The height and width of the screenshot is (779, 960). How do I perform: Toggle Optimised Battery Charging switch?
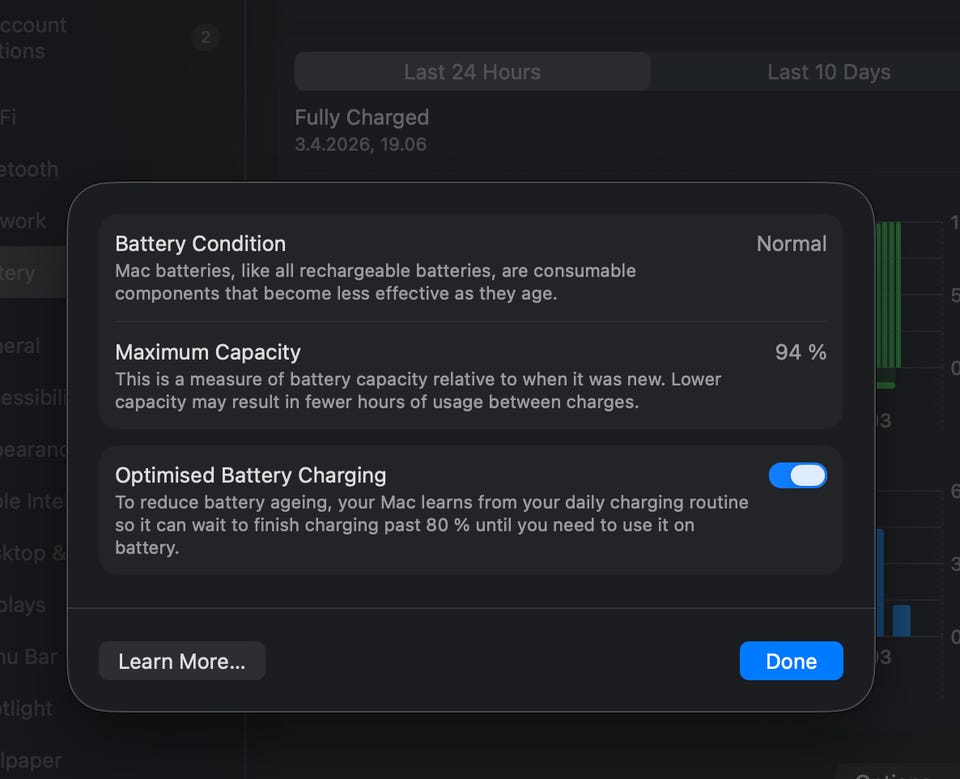[798, 475]
